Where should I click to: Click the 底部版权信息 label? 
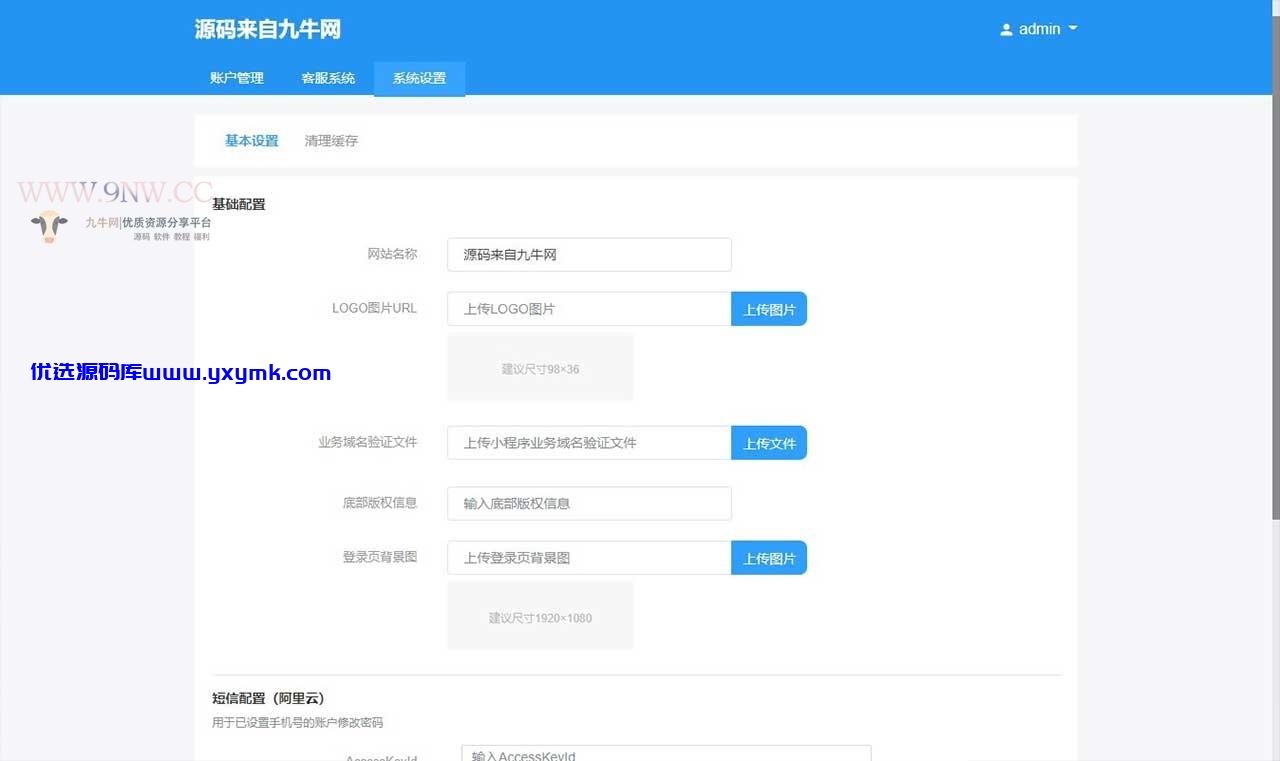tap(379, 503)
